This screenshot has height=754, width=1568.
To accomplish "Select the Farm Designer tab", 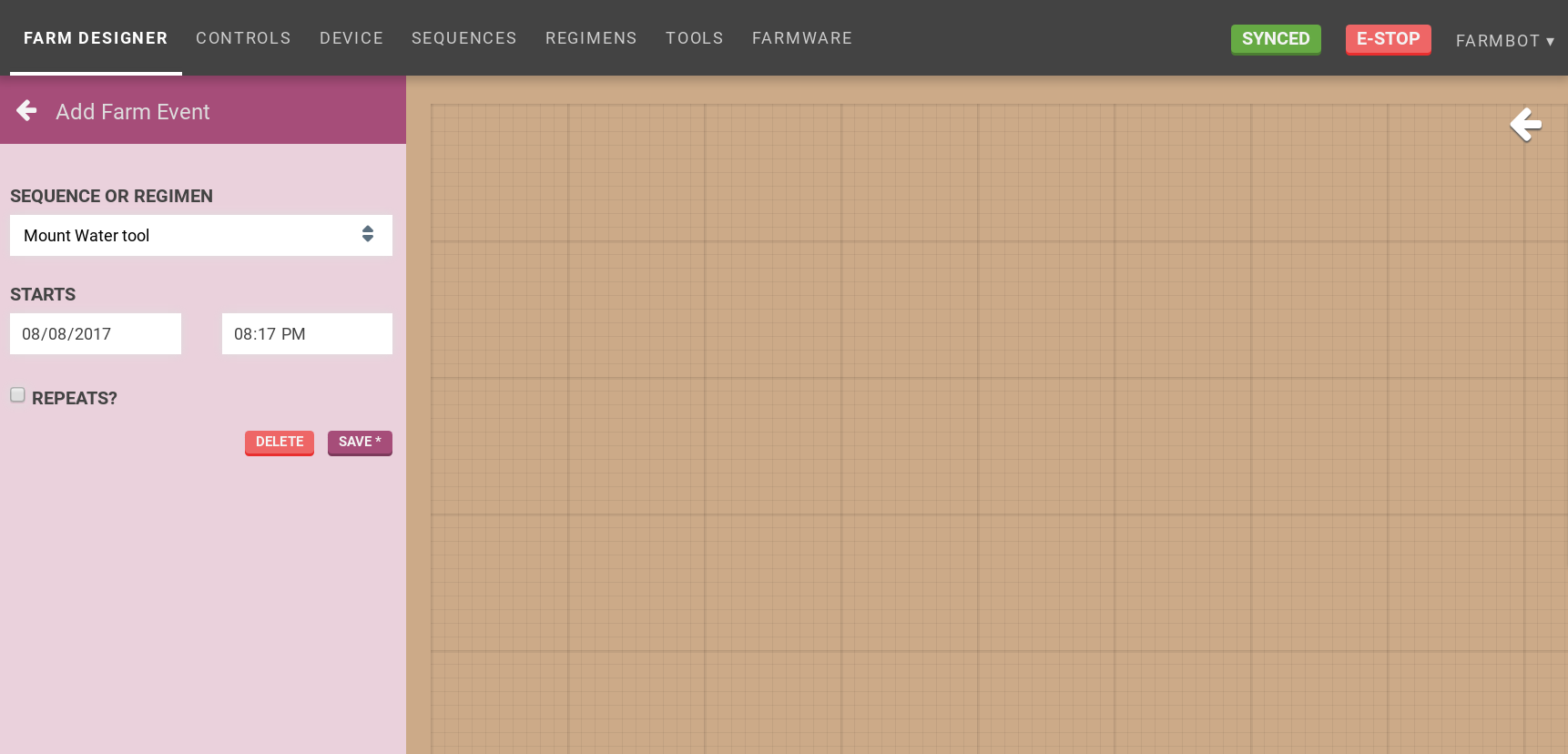I will point(96,38).
